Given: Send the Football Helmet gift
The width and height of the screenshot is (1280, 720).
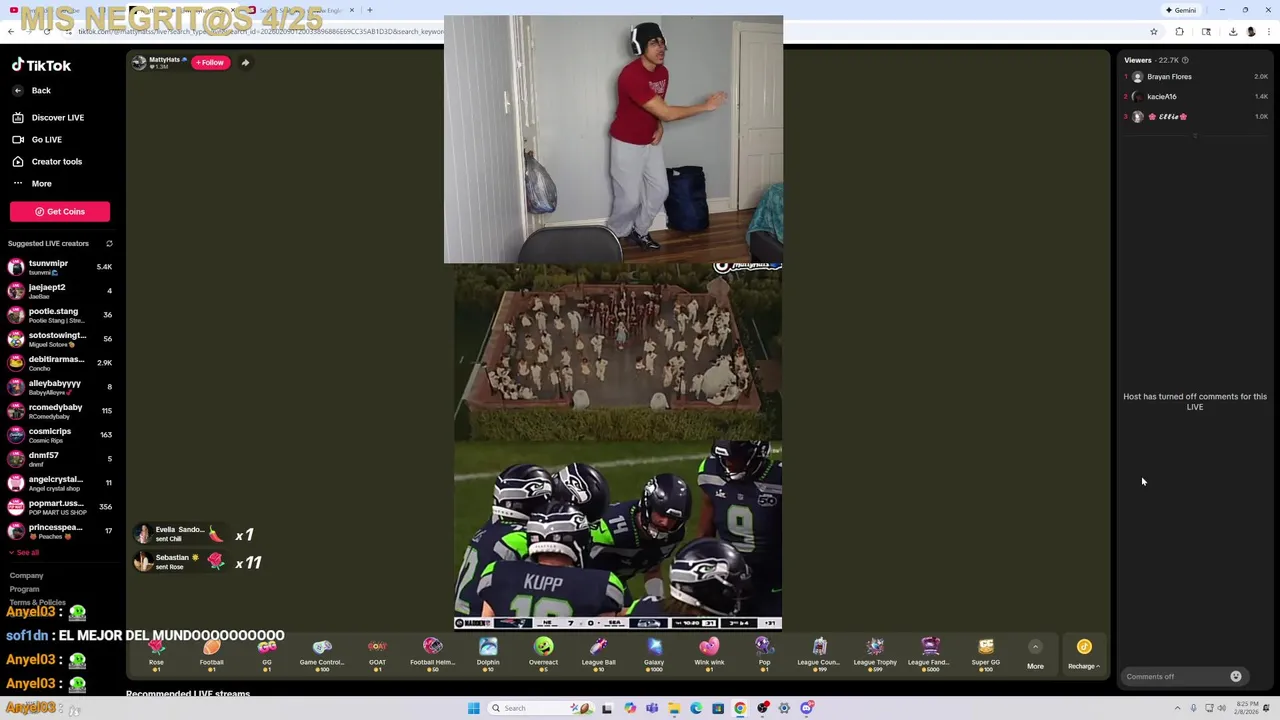Looking at the screenshot, I should coord(432,654).
